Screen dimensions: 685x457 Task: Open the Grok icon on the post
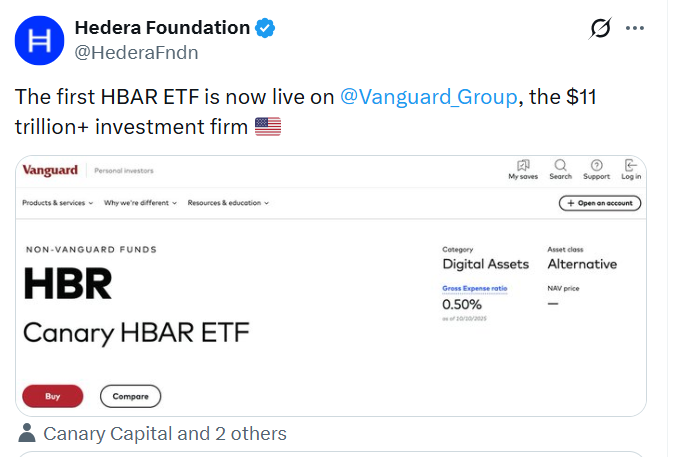600,28
